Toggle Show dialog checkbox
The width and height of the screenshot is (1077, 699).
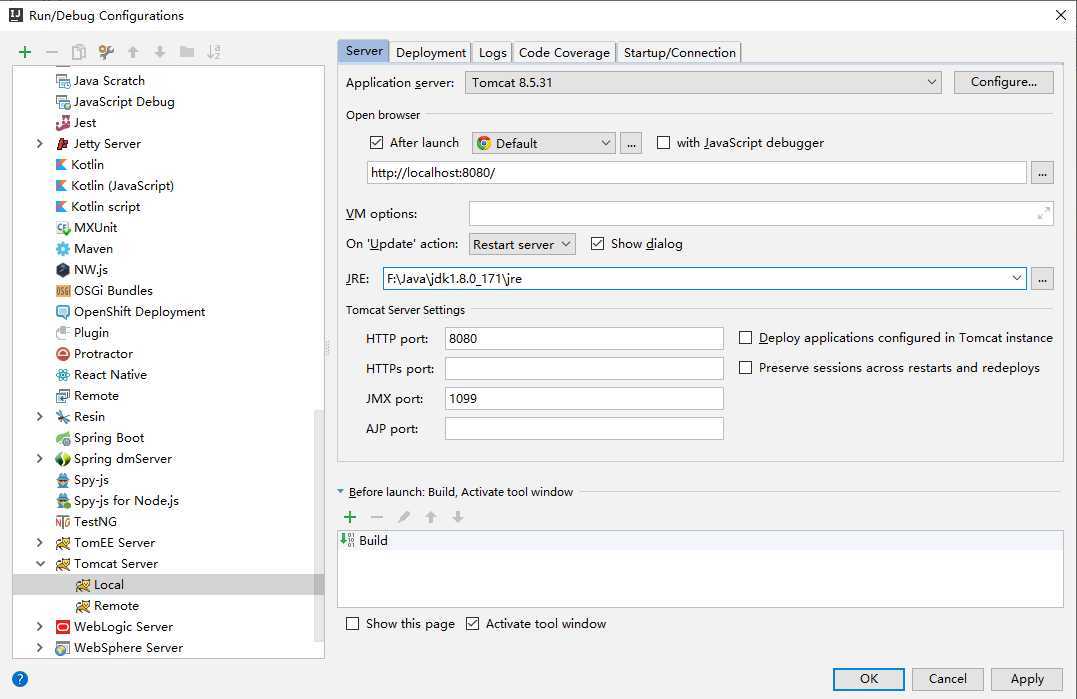click(598, 244)
